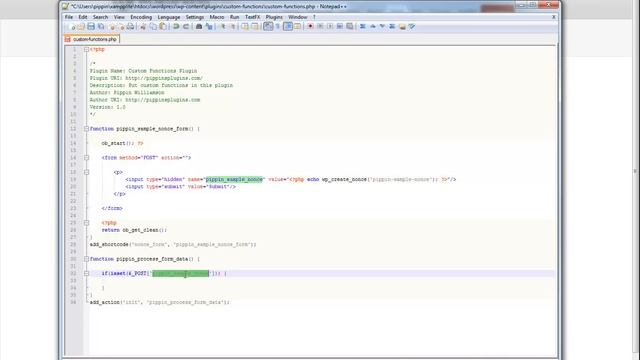
Task: Click the ob_start(); line
Action: 122,143
